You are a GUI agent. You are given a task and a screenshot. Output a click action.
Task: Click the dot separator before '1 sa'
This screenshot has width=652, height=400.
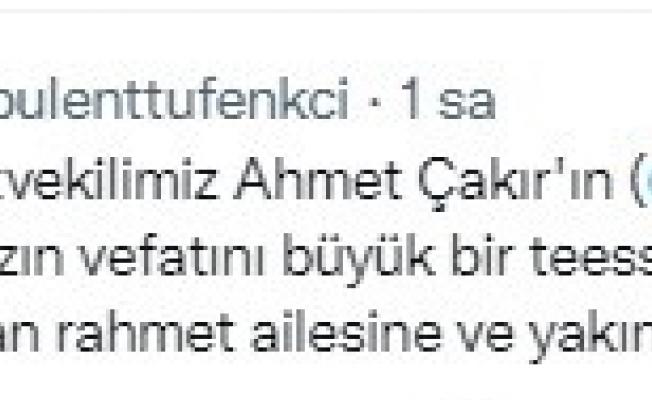375,101
